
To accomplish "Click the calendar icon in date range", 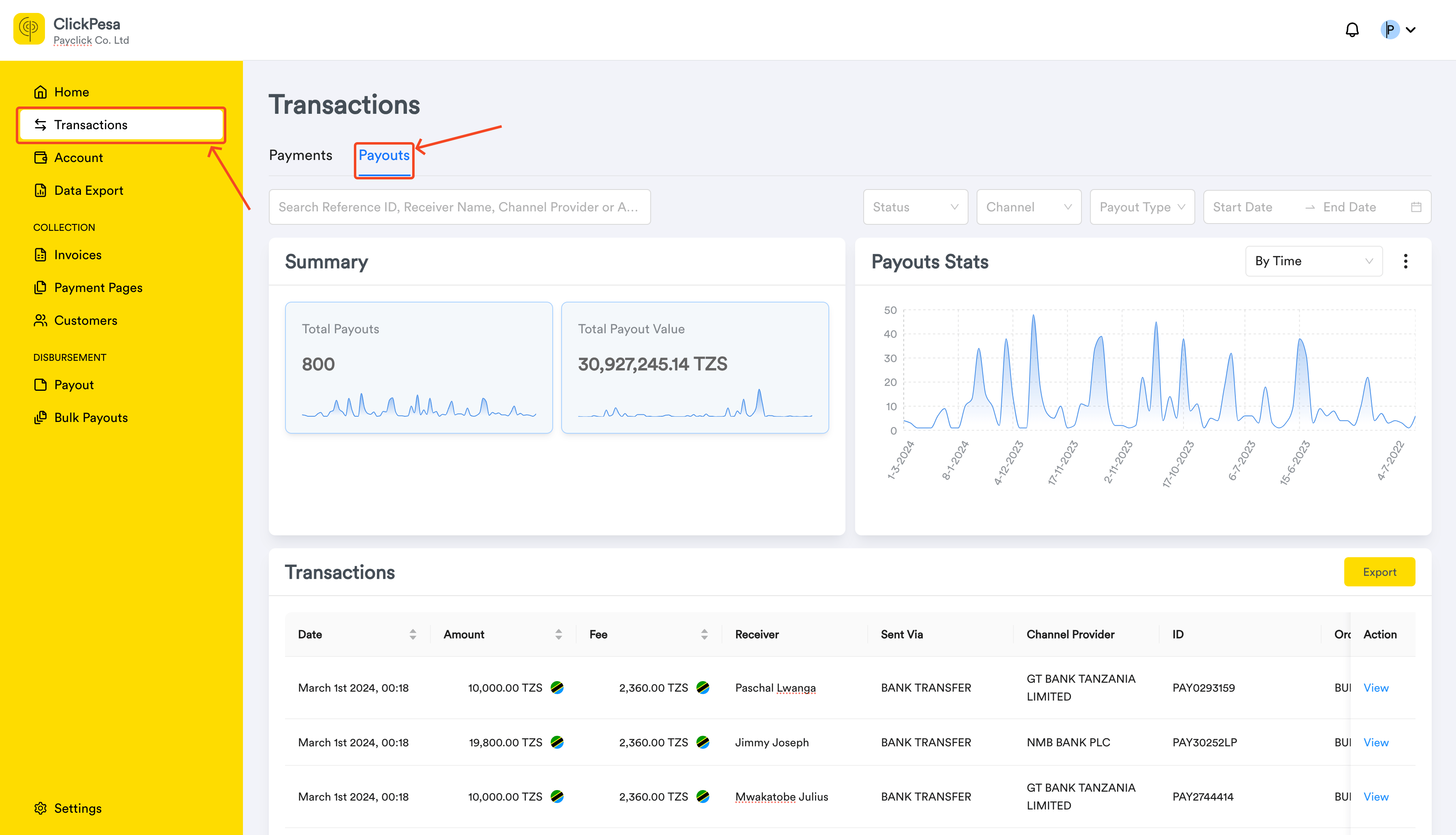I will (1416, 207).
